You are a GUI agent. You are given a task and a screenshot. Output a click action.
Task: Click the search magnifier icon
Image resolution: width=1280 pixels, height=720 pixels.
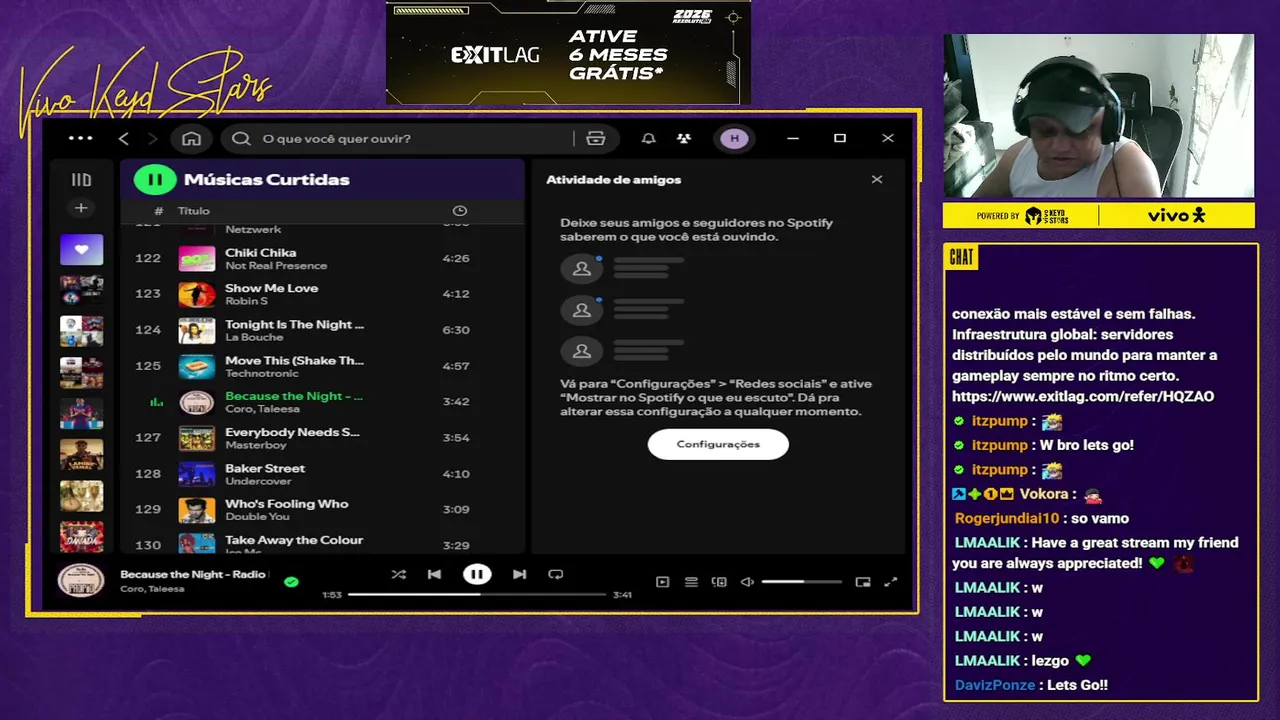(241, 138)
